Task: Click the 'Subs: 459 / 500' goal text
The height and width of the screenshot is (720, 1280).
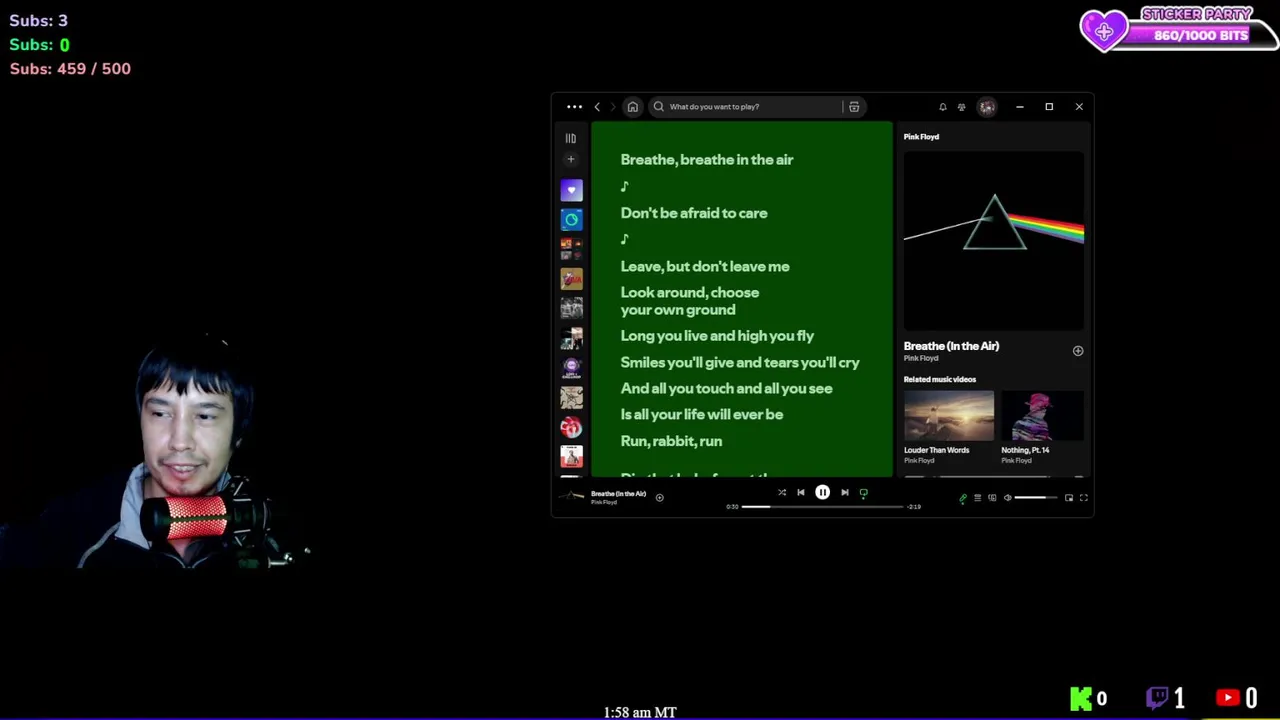Action: 70,69
